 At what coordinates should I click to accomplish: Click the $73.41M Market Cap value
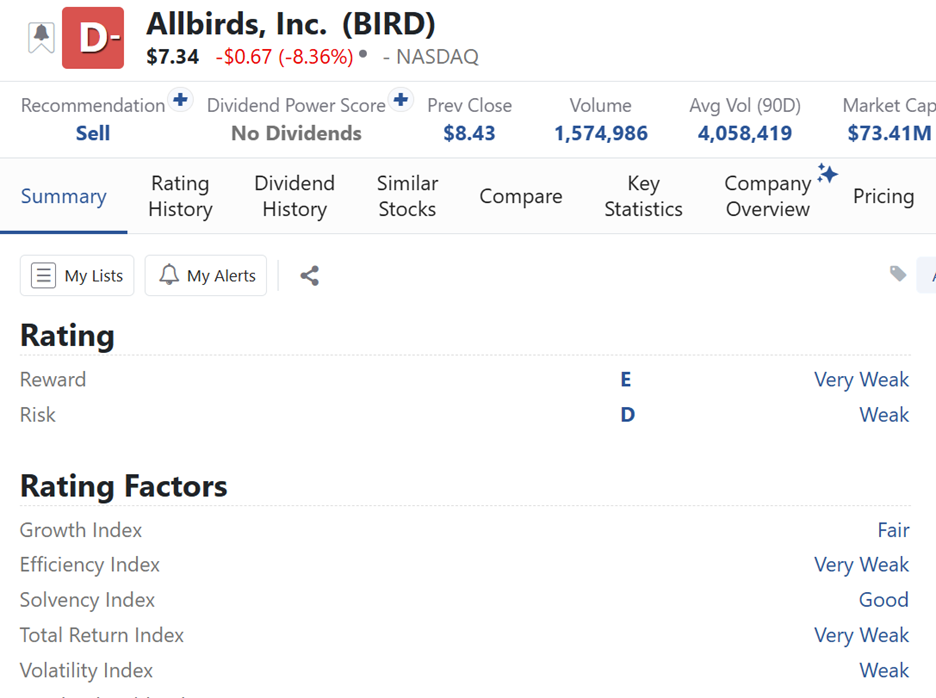(889, 133)
